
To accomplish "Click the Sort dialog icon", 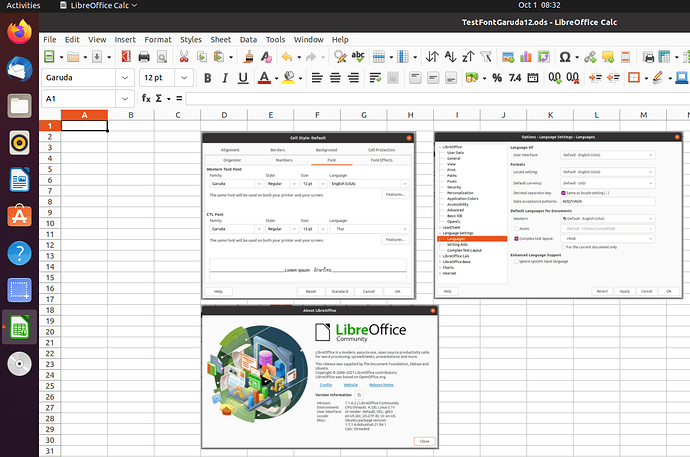I will tap(432, 57).
